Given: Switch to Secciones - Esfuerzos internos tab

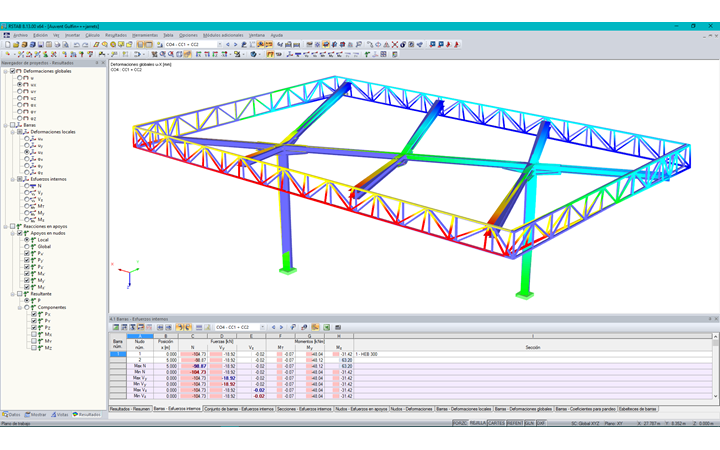Looking at the screenshot, I should 304,409.
